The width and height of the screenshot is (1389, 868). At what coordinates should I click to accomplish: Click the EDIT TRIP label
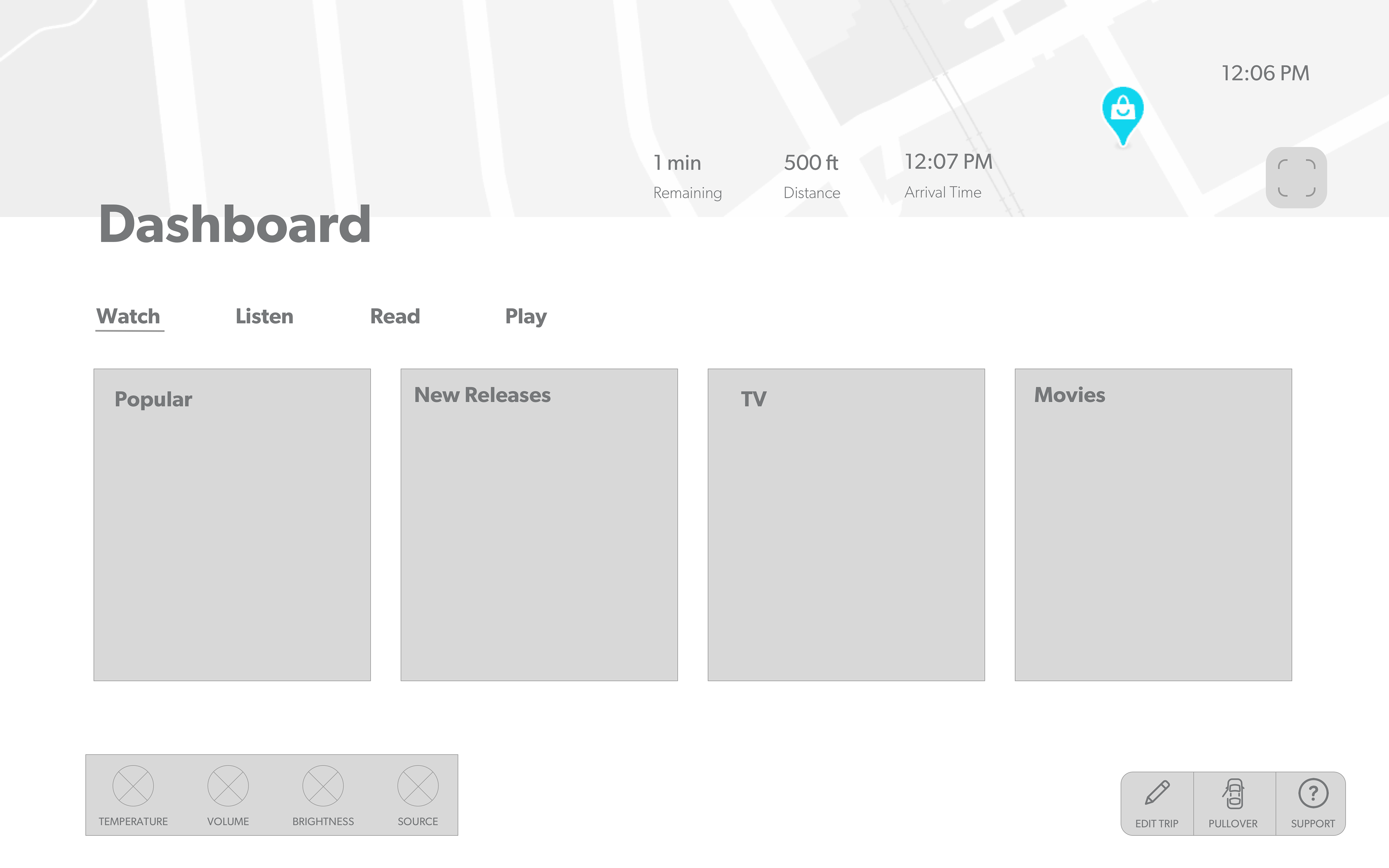point(1156,824)
